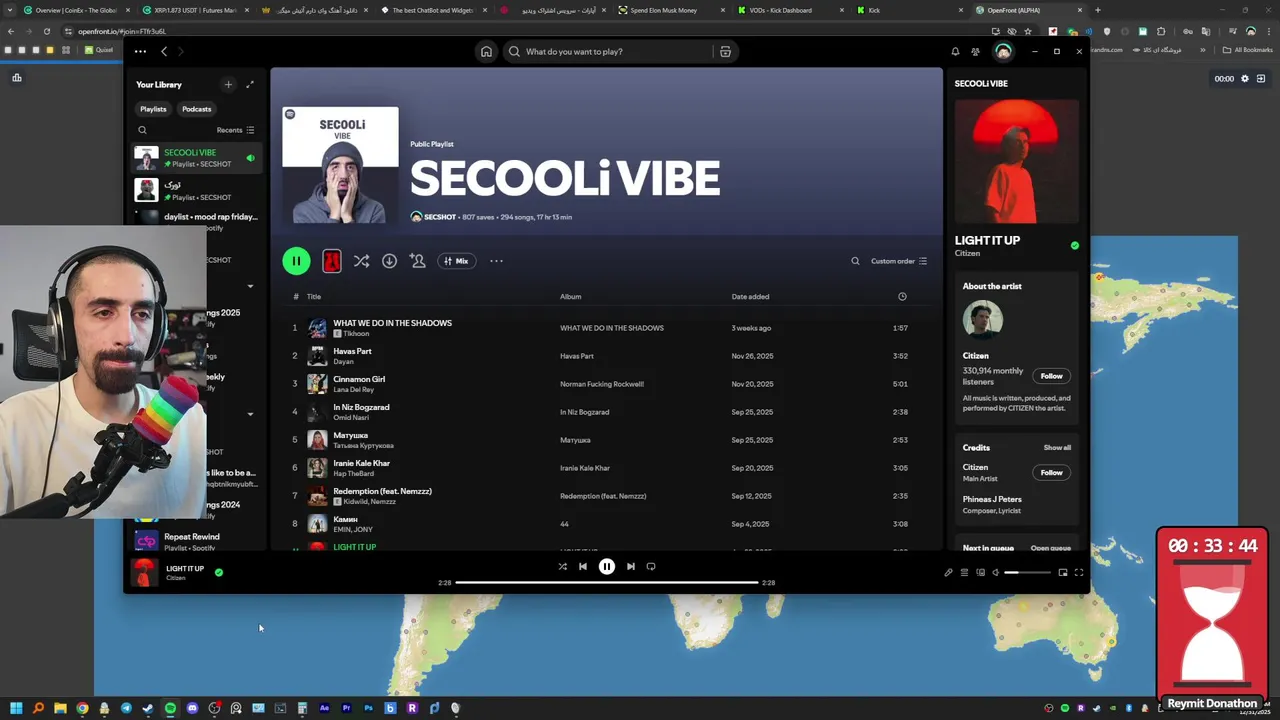Toggle liked check for LIGHT IT UP in player bar
Viewport: 1280px width, 720px height.
click(219, 573)
